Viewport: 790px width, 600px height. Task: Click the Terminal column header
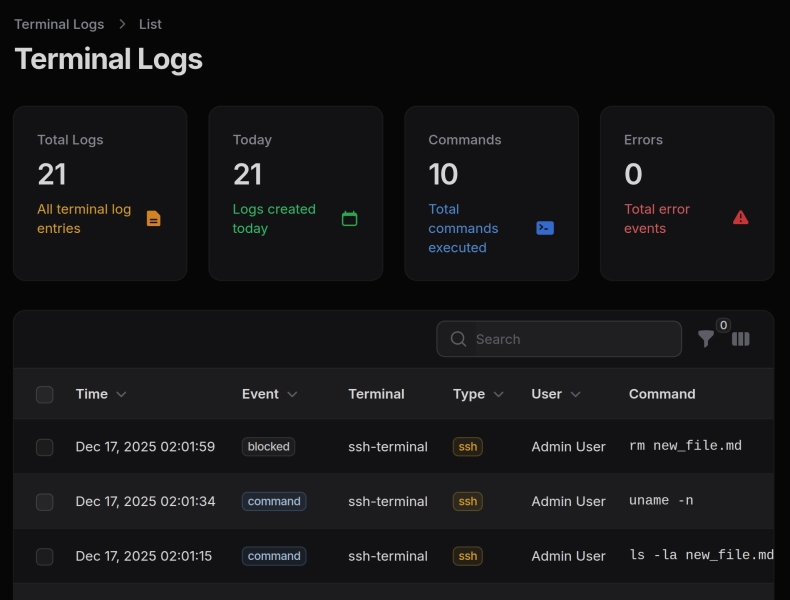point(376,394)
